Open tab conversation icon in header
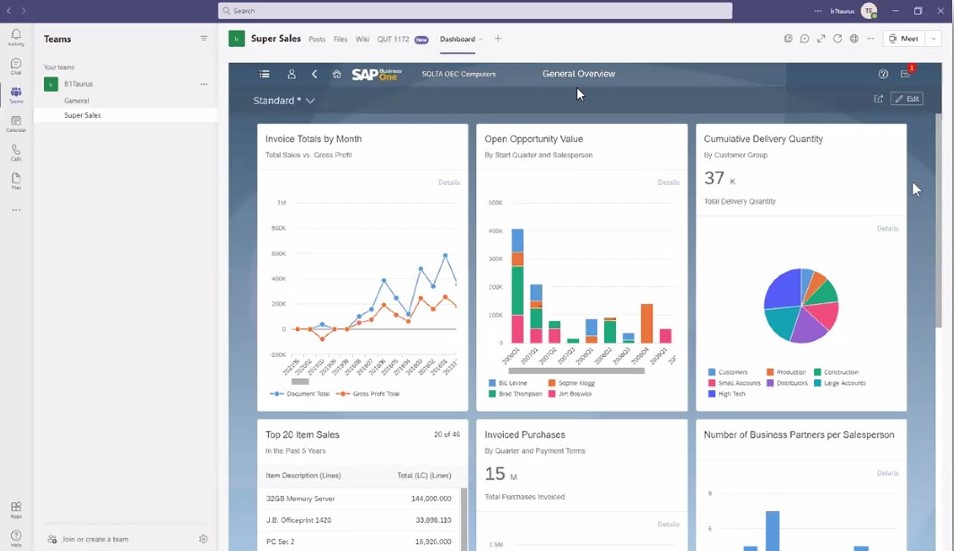This screenshot has height=551, width=954. click(804, 38)
